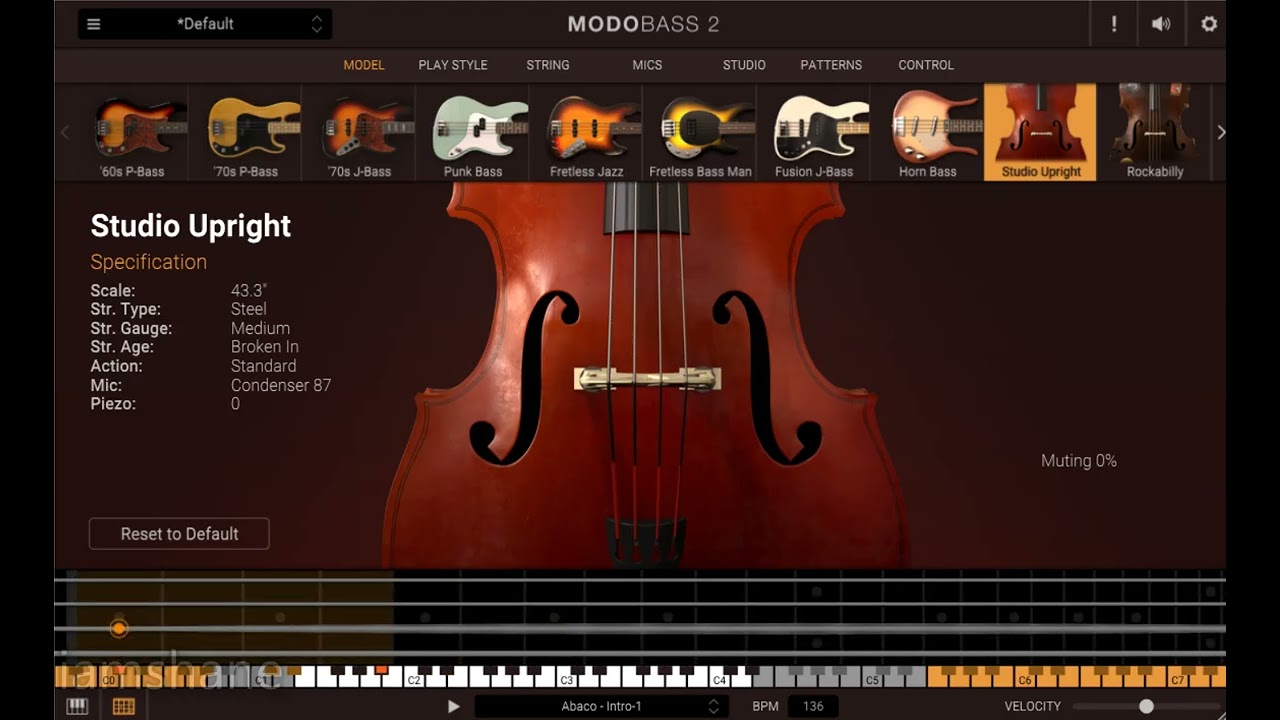Open the settings gear
This screenshot has width=1280, height=720.
pyautogui.click(x=1209, y=24)
